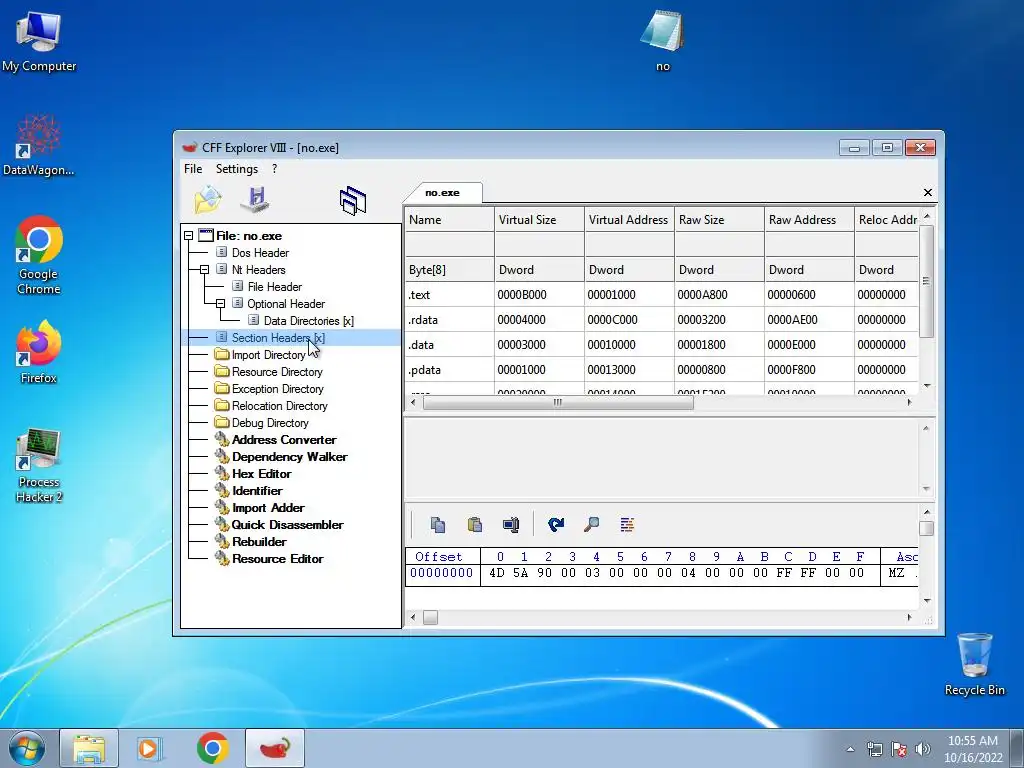Open Resource Editor in tree
Viewport: 1024px width, 768px height.
[278, 558]
